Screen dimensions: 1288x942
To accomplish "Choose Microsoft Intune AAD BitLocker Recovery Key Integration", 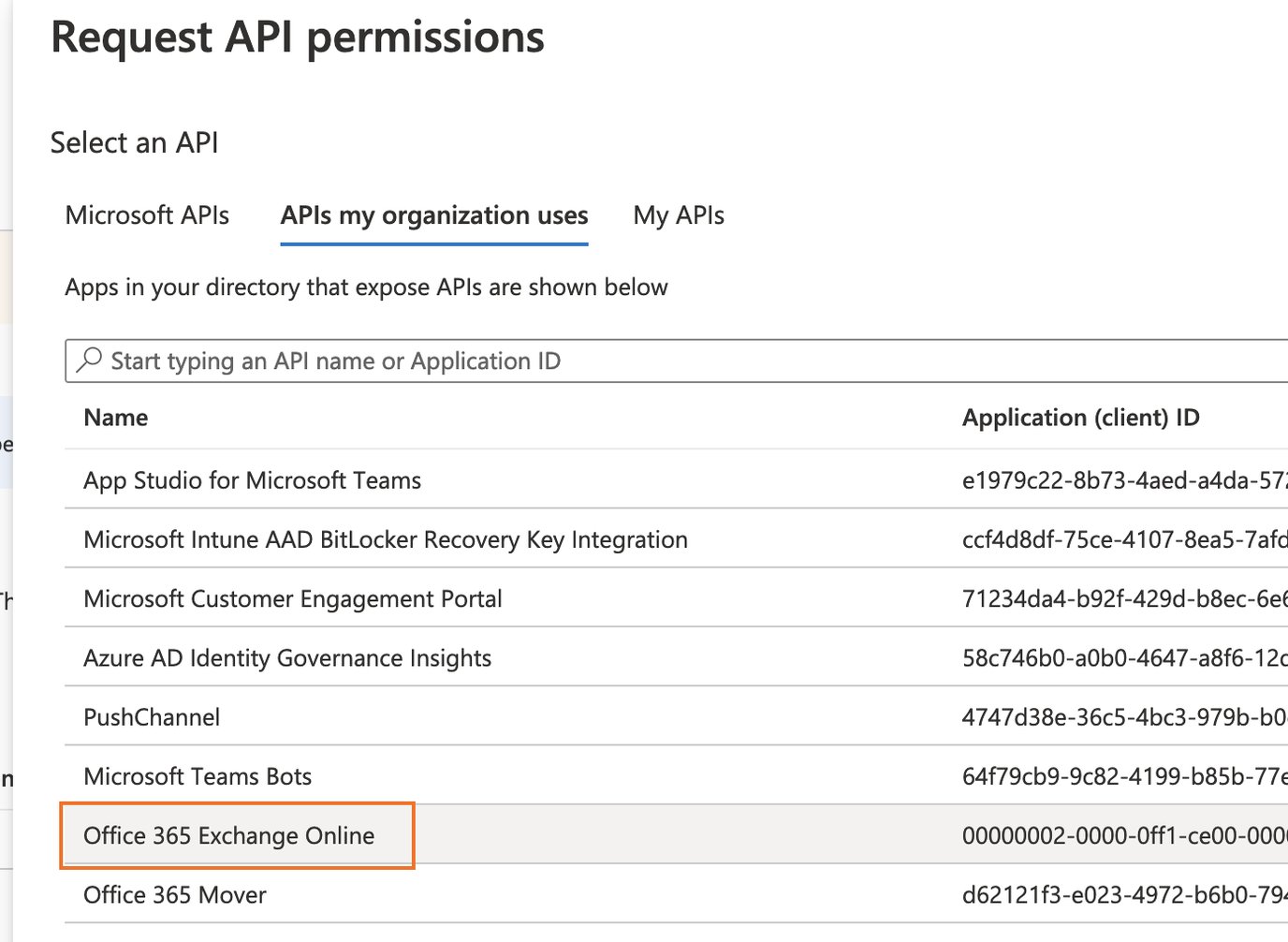I will pyautogui.click(x=385, y=539).
